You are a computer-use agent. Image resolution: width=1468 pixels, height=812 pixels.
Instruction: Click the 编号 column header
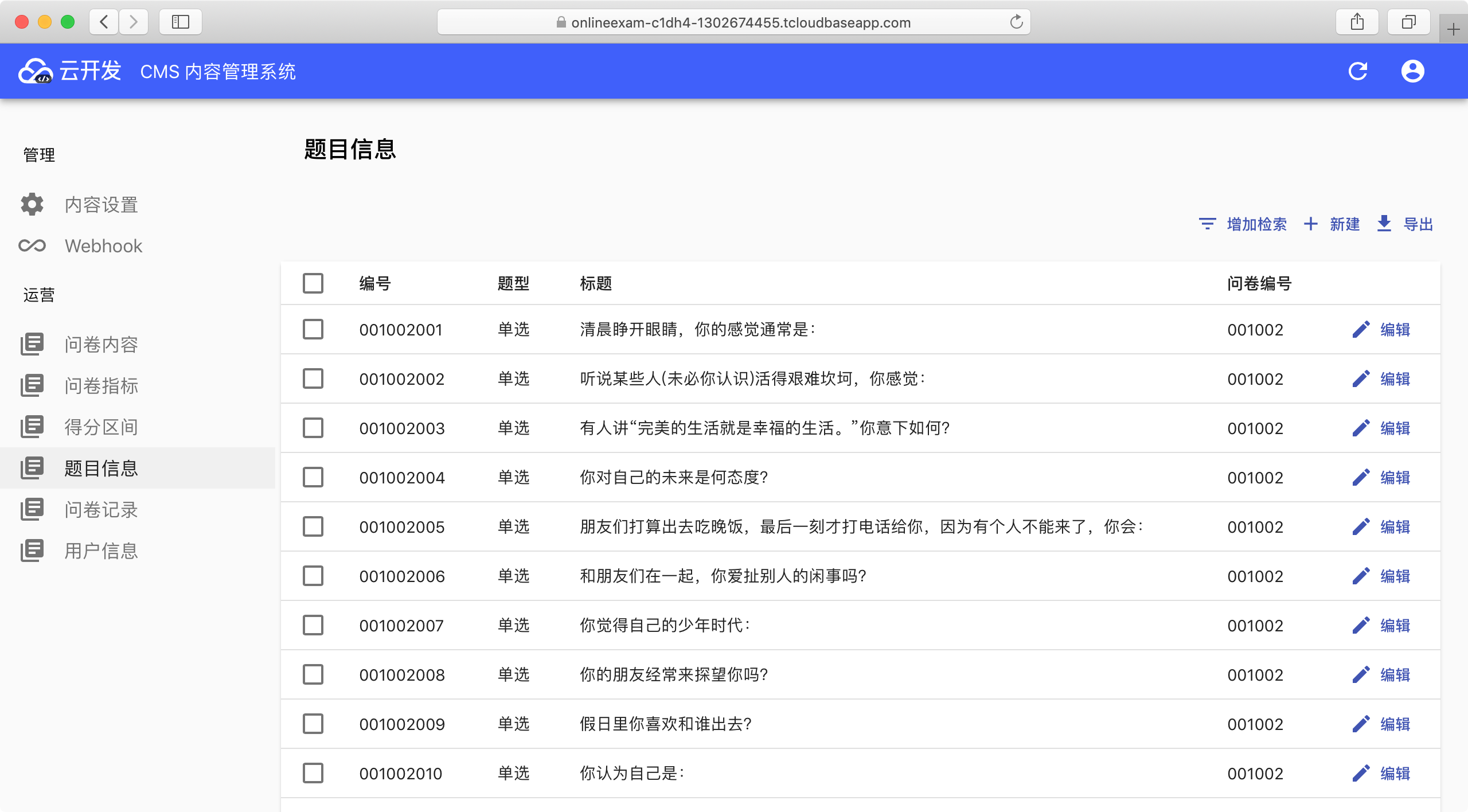point(375,283)
